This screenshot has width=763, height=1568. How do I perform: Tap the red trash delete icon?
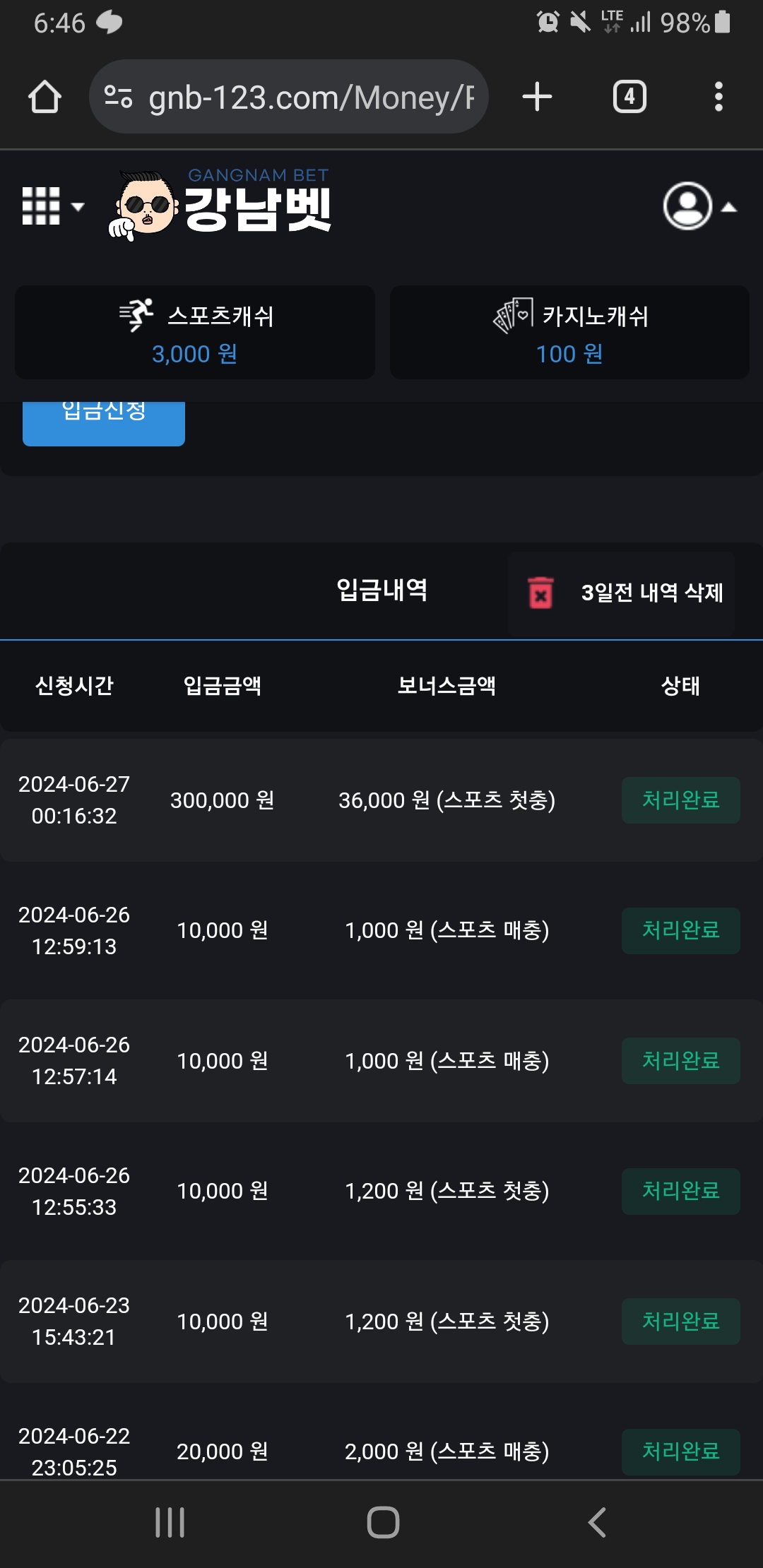(x=541, y=593)
